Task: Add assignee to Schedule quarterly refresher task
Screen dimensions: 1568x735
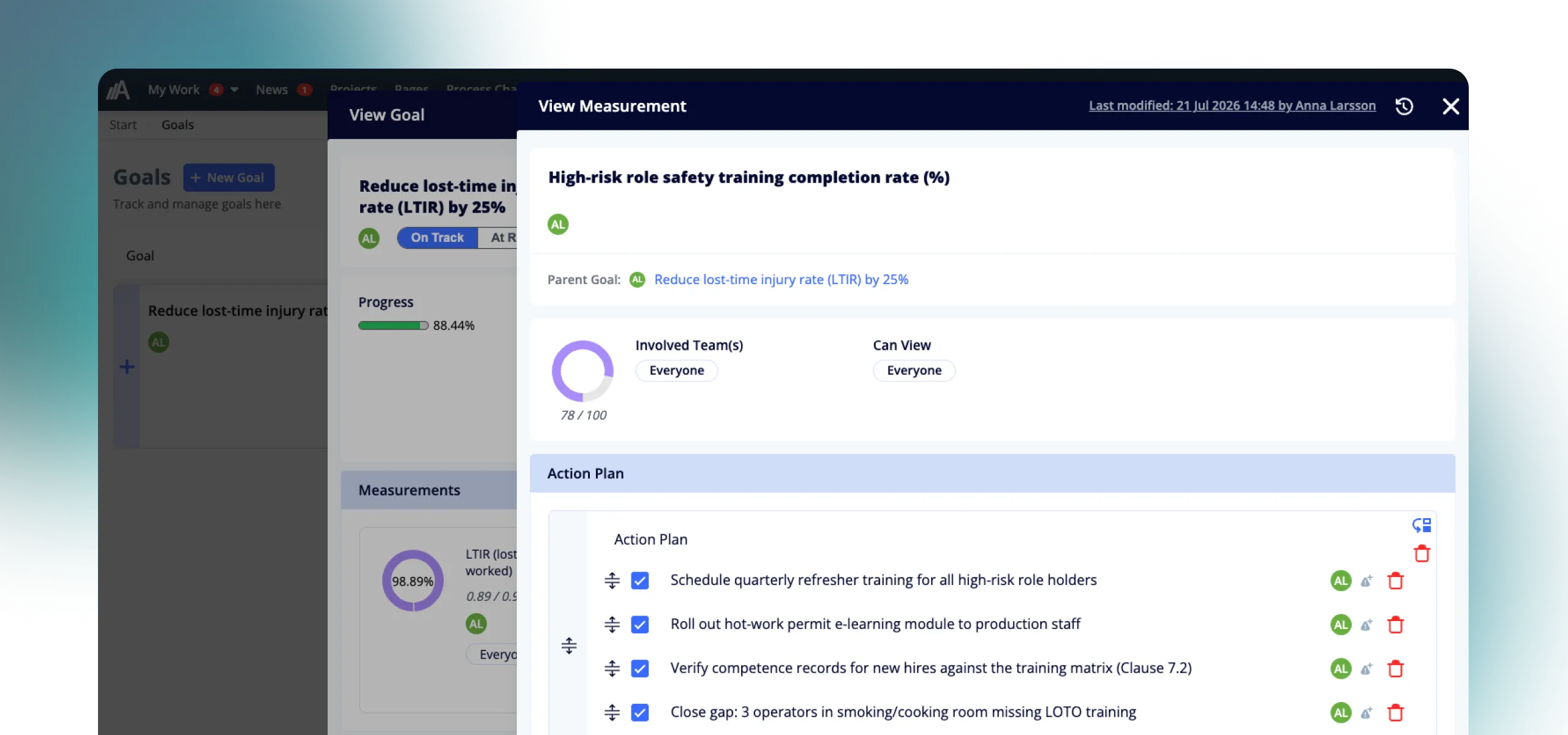Action: 1366,581
